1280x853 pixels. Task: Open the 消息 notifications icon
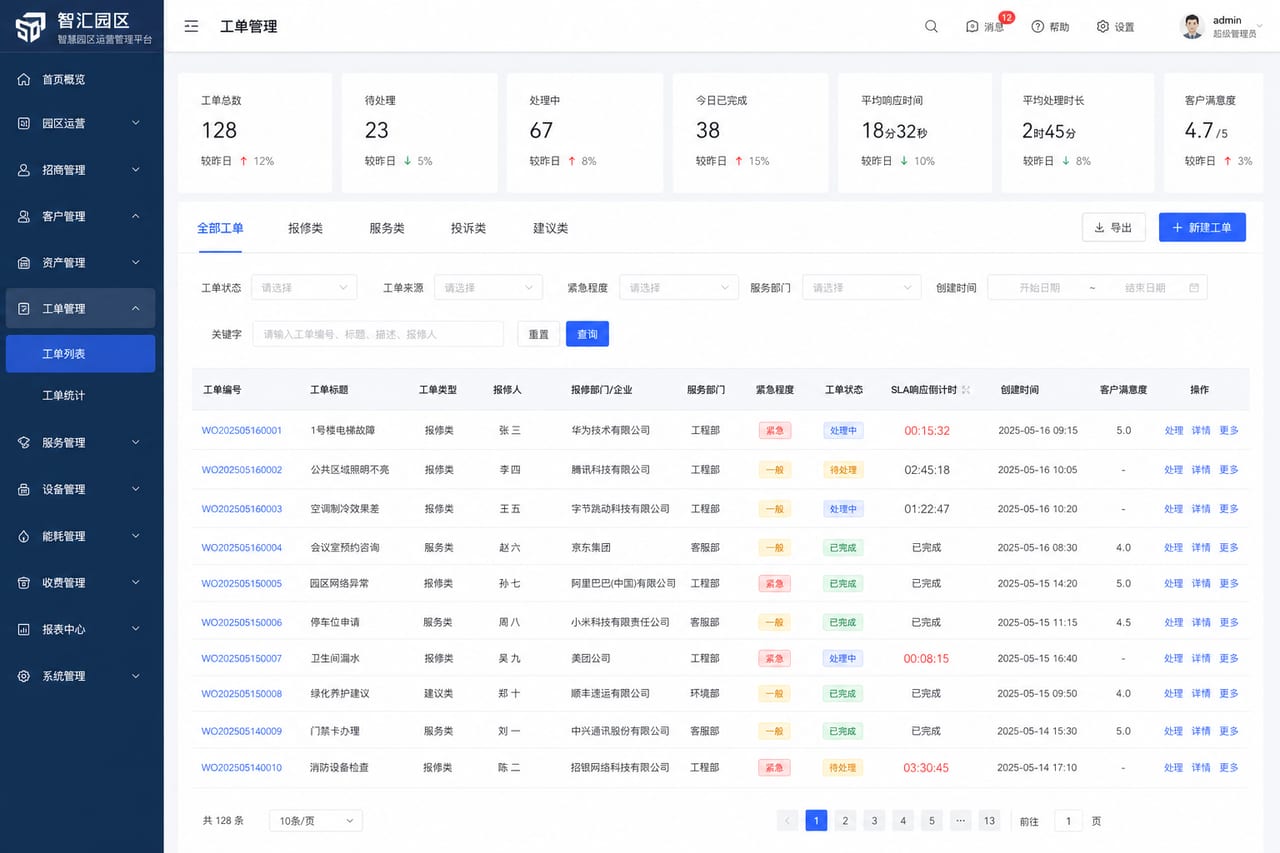click(x=972, y=27)
